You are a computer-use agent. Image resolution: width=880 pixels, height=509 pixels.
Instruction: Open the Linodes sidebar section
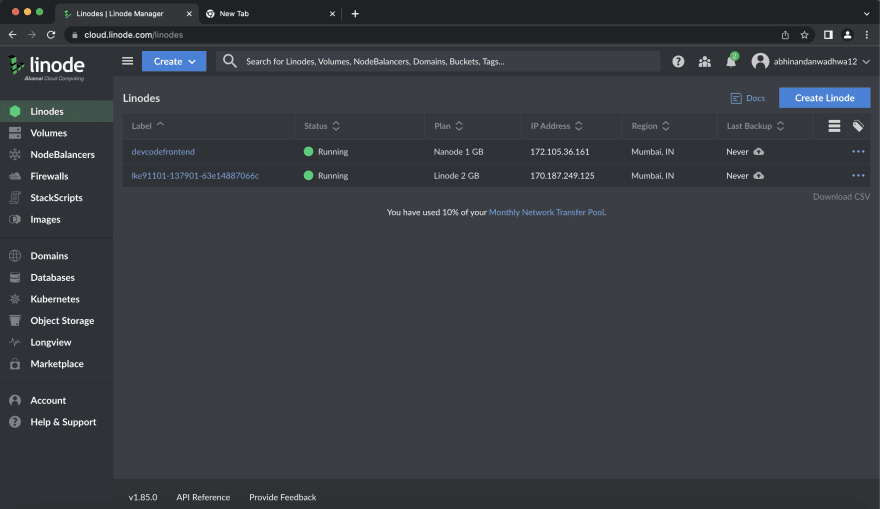(56, 111)
